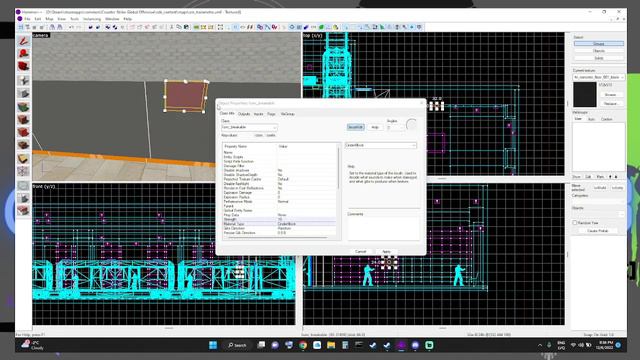Open Windows Start menu

pos(213,345)
